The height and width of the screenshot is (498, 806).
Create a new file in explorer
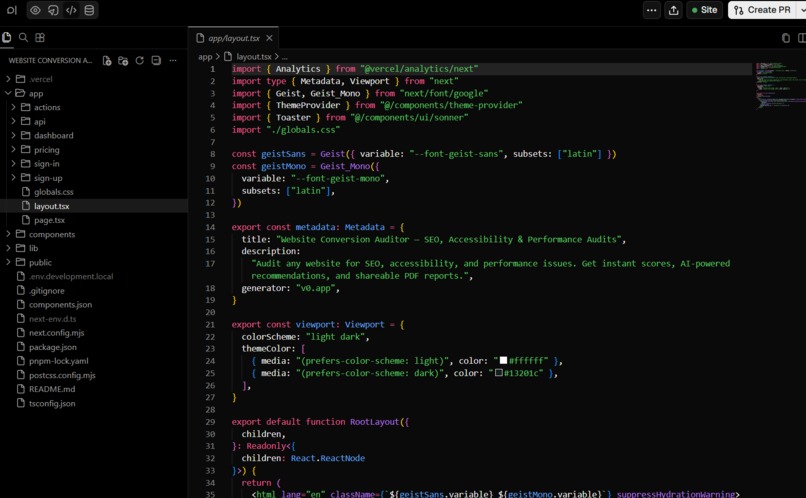pyautogui.click(x=107, y=61)
